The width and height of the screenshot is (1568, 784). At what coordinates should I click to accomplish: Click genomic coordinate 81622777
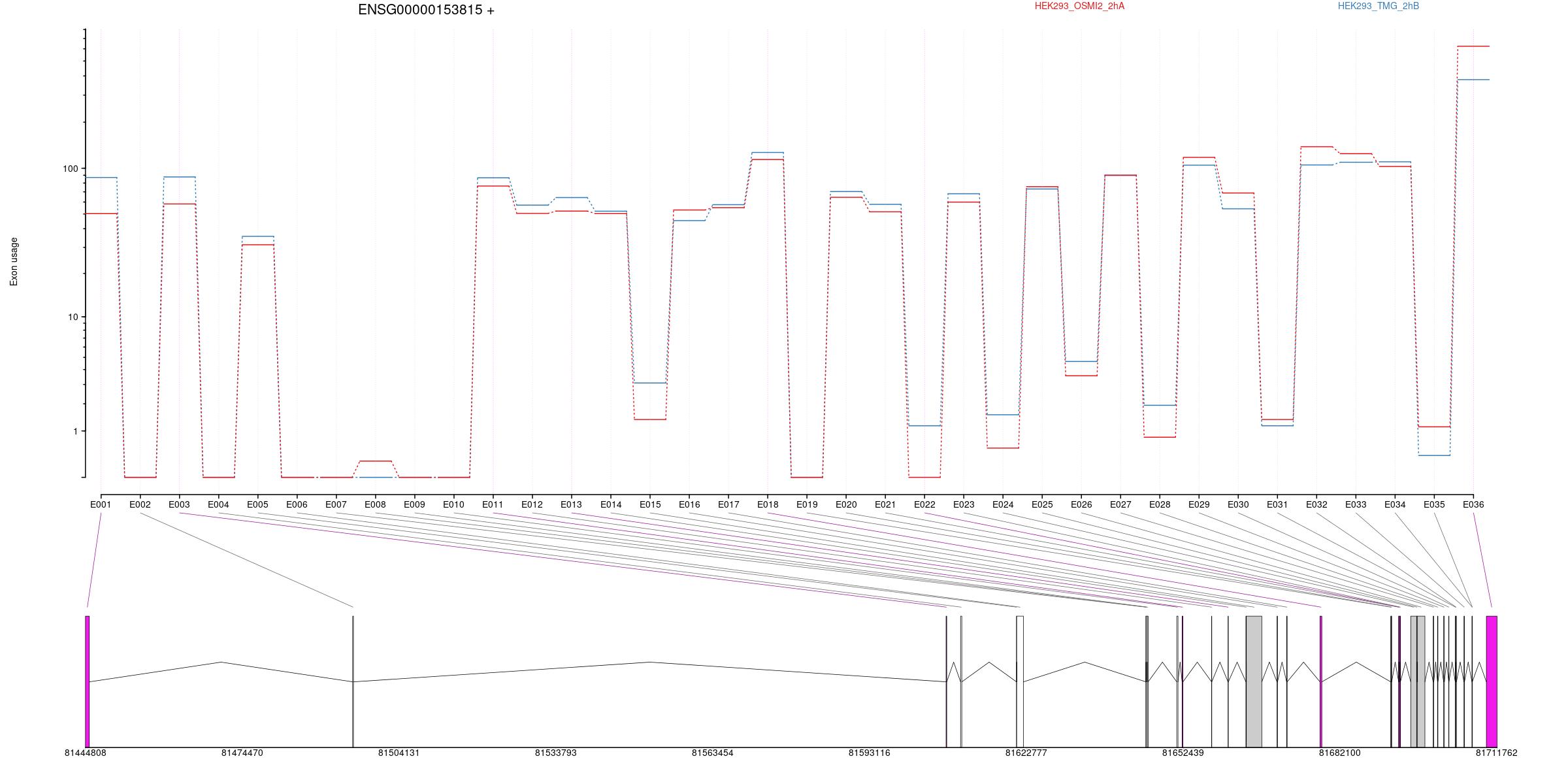click(x=1026, y=753)
